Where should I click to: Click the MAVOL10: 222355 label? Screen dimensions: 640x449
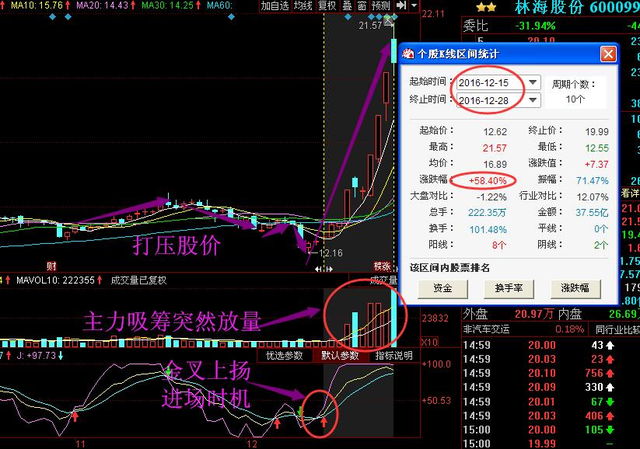[56, 280]
